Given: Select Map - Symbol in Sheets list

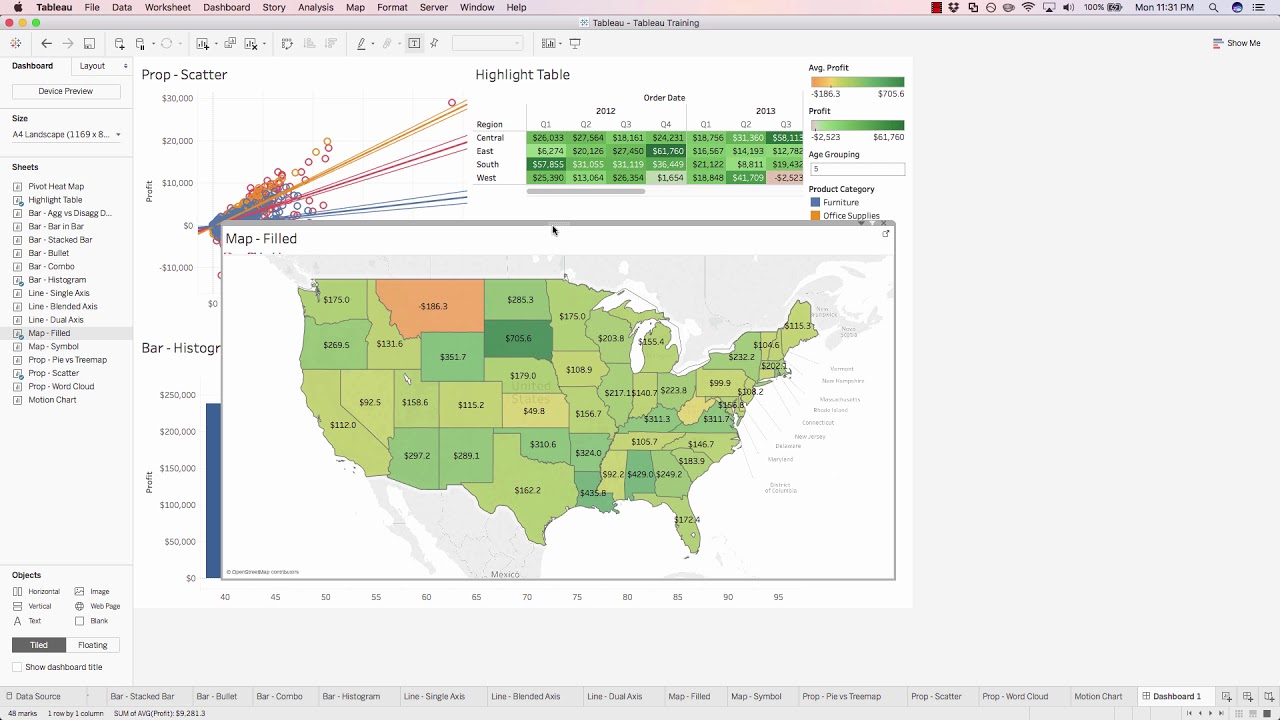Looking at the screenshot, I should pos(55,346).
